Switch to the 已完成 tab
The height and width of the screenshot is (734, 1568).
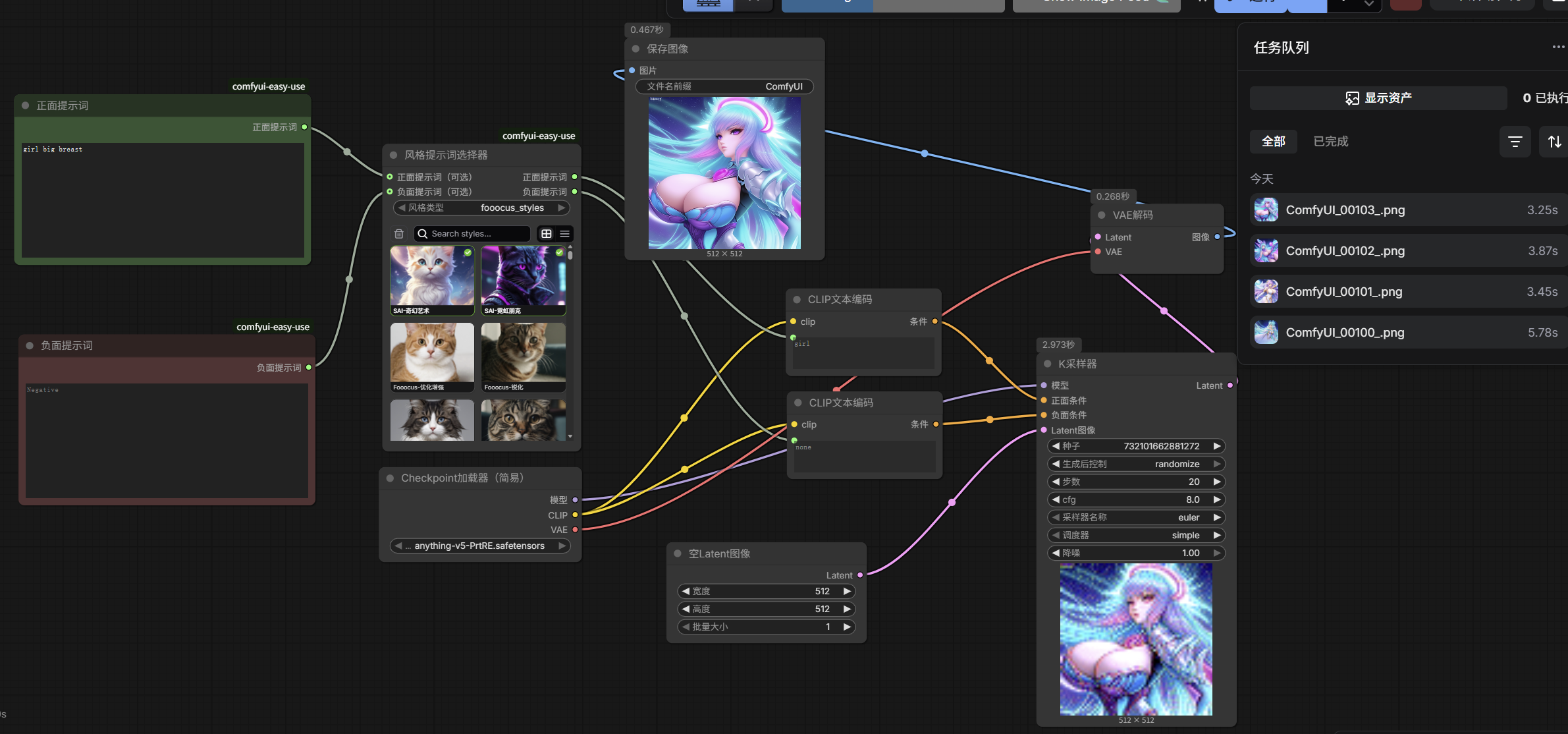pyautogui.click(x=1330, y=142)
